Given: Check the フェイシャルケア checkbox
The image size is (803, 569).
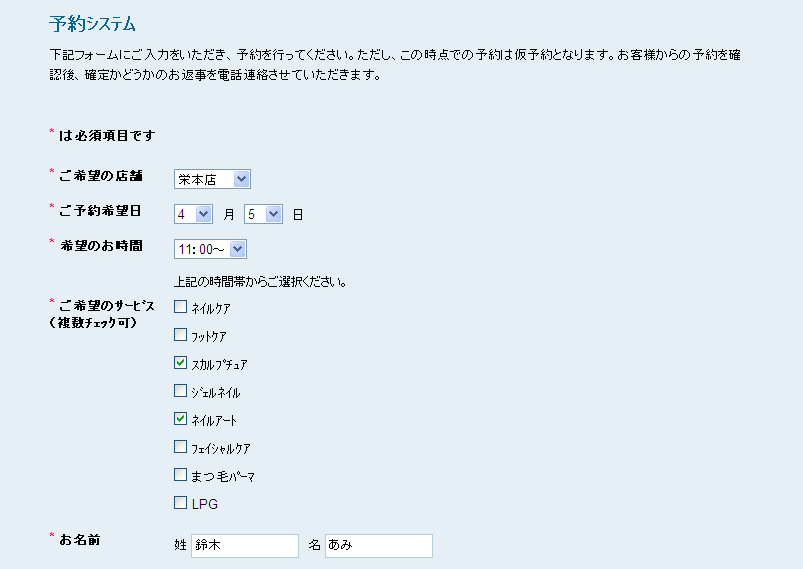Looking at the screenshot, I should pos(180,447).
